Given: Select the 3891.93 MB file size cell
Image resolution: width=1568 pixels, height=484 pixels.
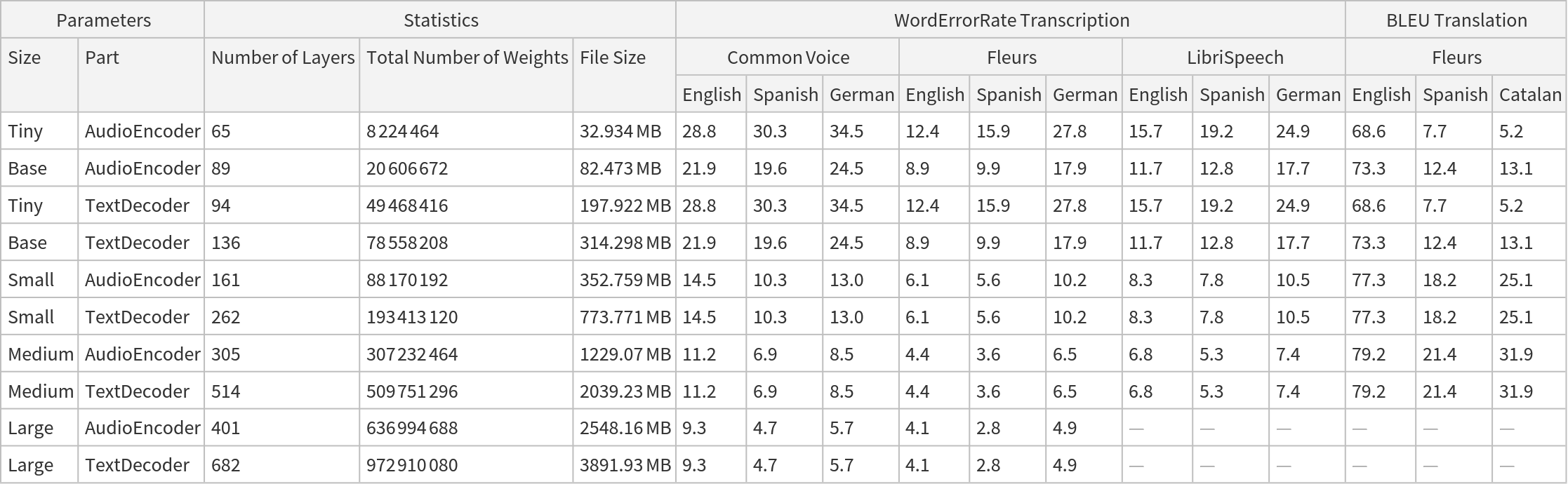Looking at the screenshot, I should [x=625, y=465].
